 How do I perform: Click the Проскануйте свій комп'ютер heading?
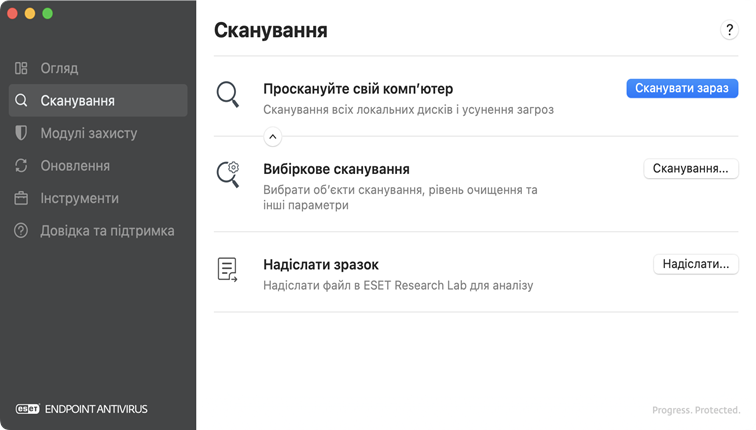tap(358, 89)
